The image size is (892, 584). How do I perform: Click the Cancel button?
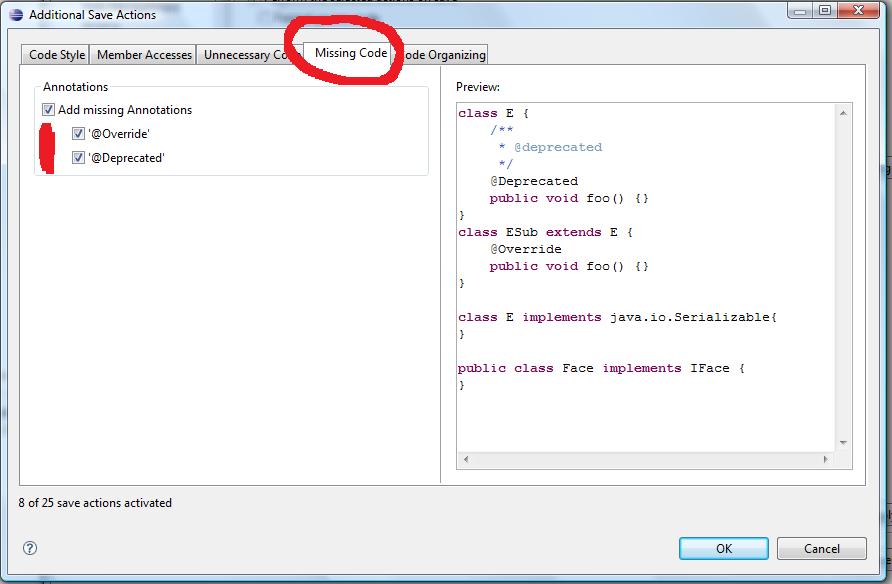tap(822, 548)
